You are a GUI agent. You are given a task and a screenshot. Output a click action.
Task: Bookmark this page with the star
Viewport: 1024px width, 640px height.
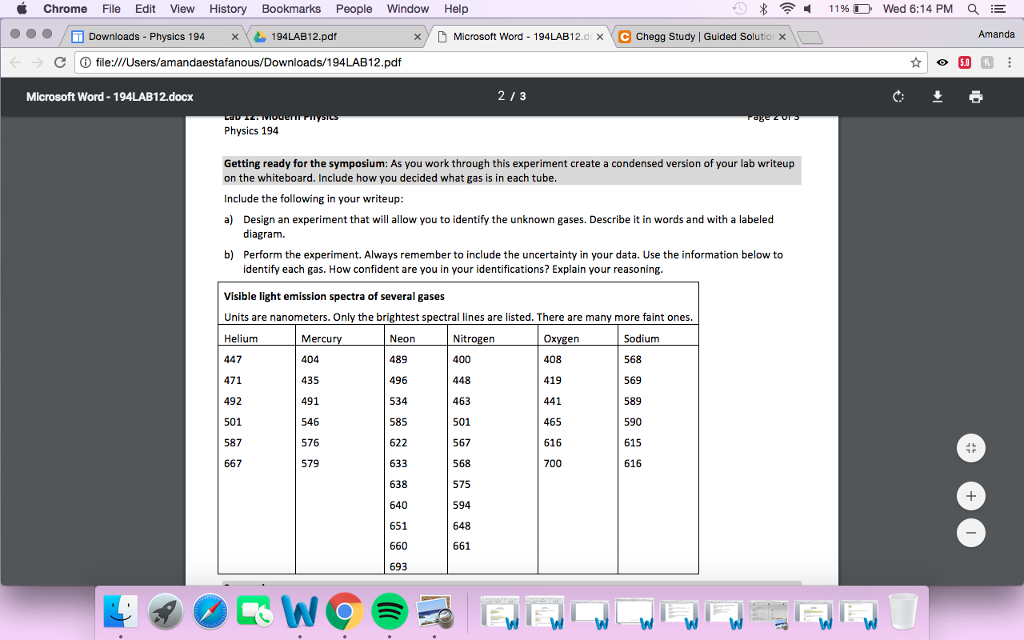point(916,63)
